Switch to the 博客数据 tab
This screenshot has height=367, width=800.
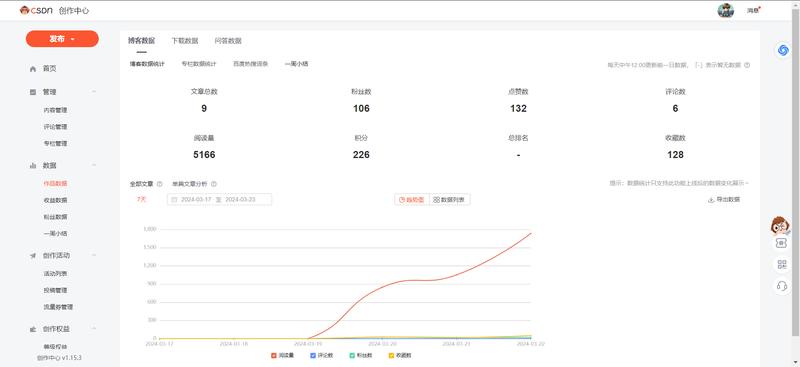click(x=141, y=41)
